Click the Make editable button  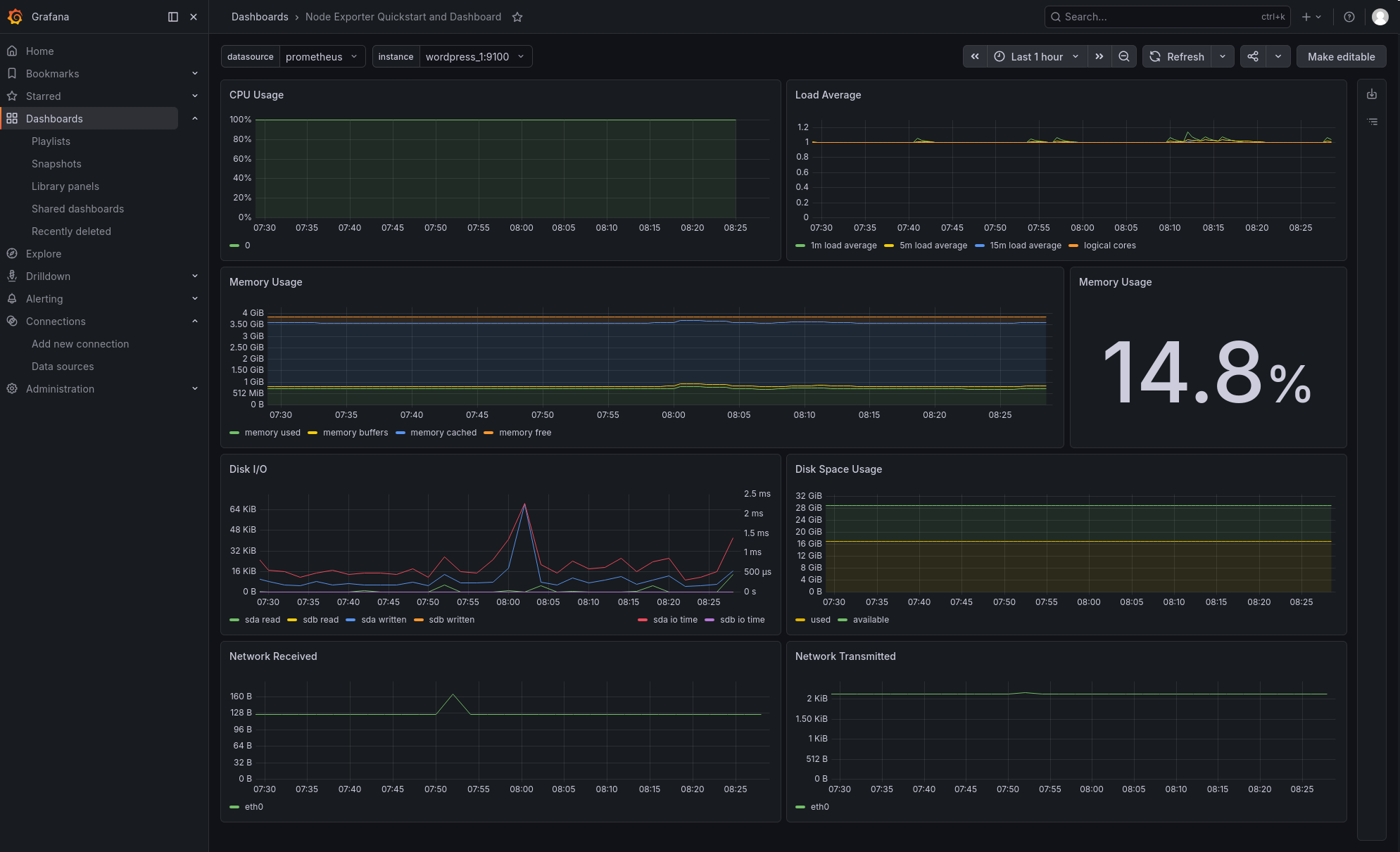tap(1341, 57)
